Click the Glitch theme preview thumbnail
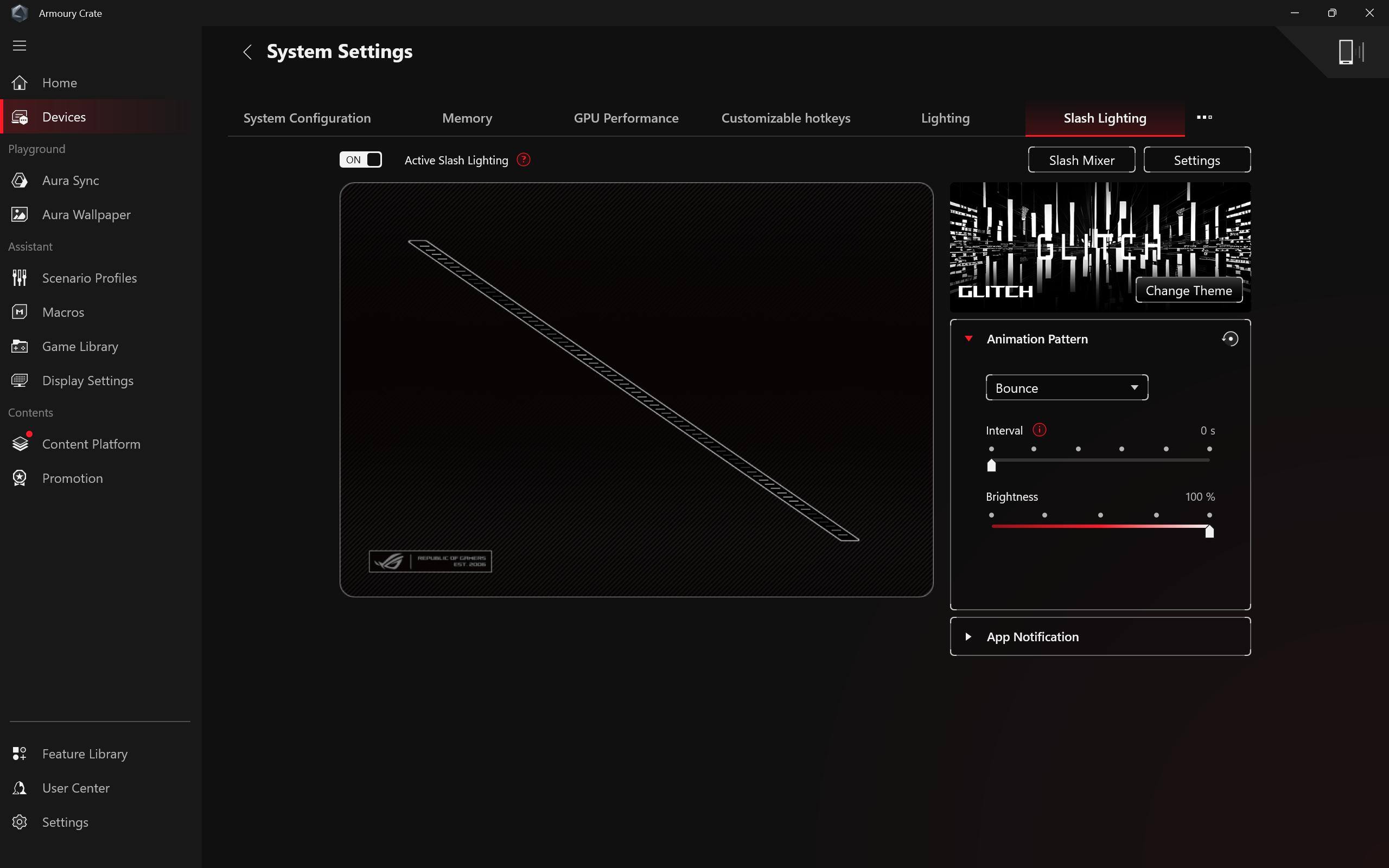 click(1100, 247)
